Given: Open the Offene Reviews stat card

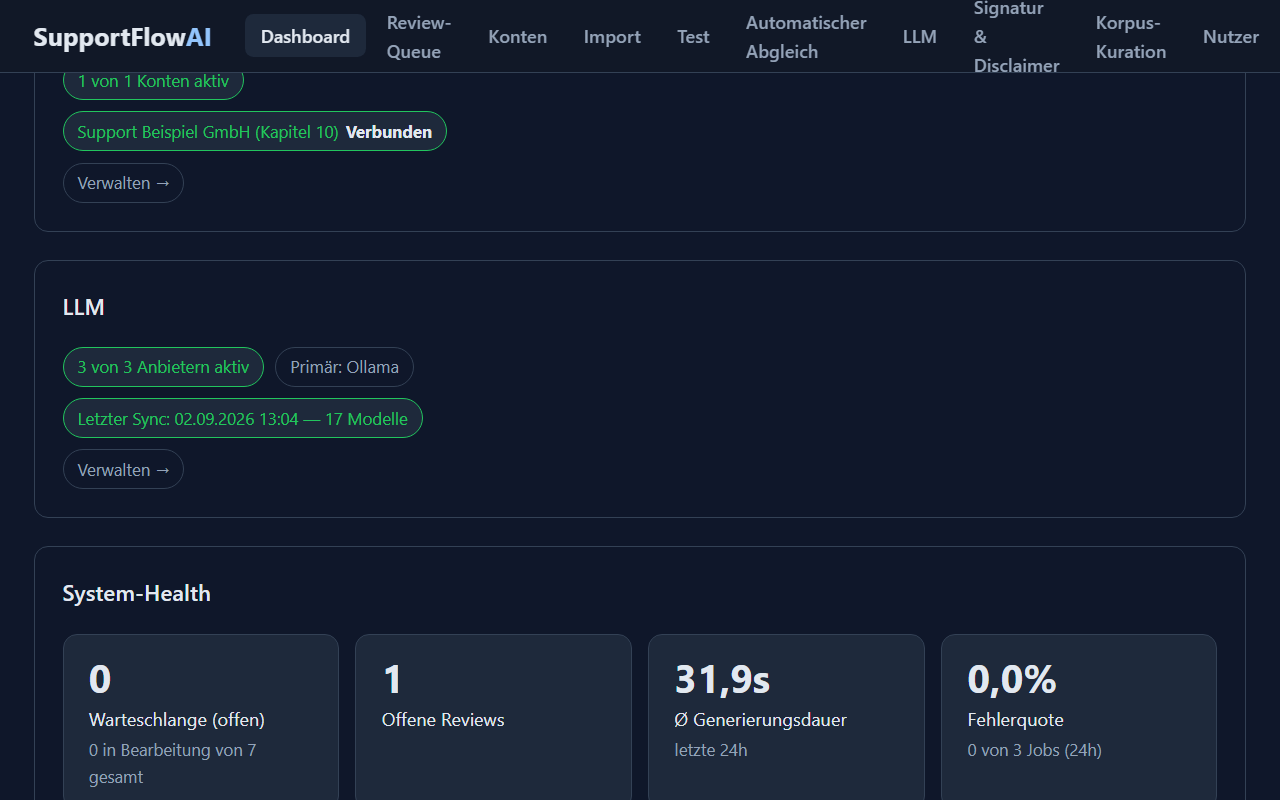Looking at the screenshot, I should 493,717.
